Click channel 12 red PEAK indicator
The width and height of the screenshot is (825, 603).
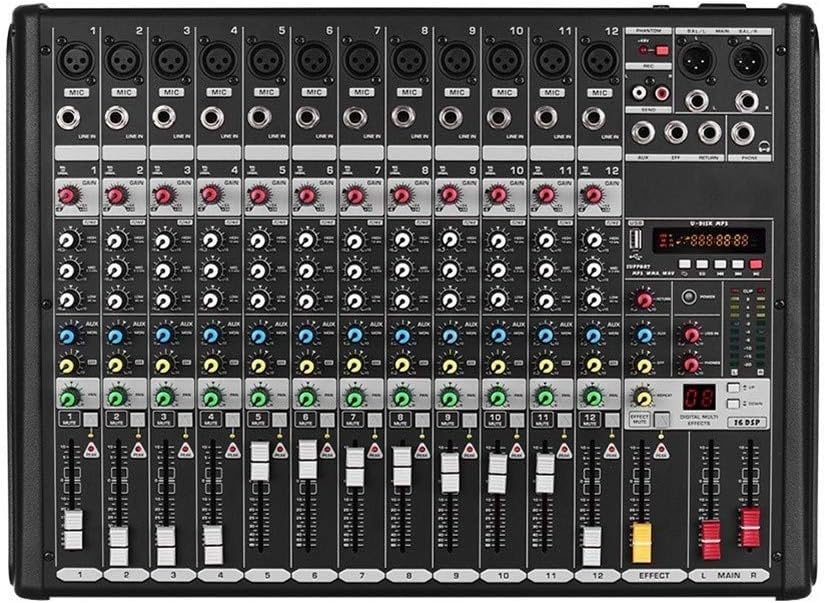611,450
